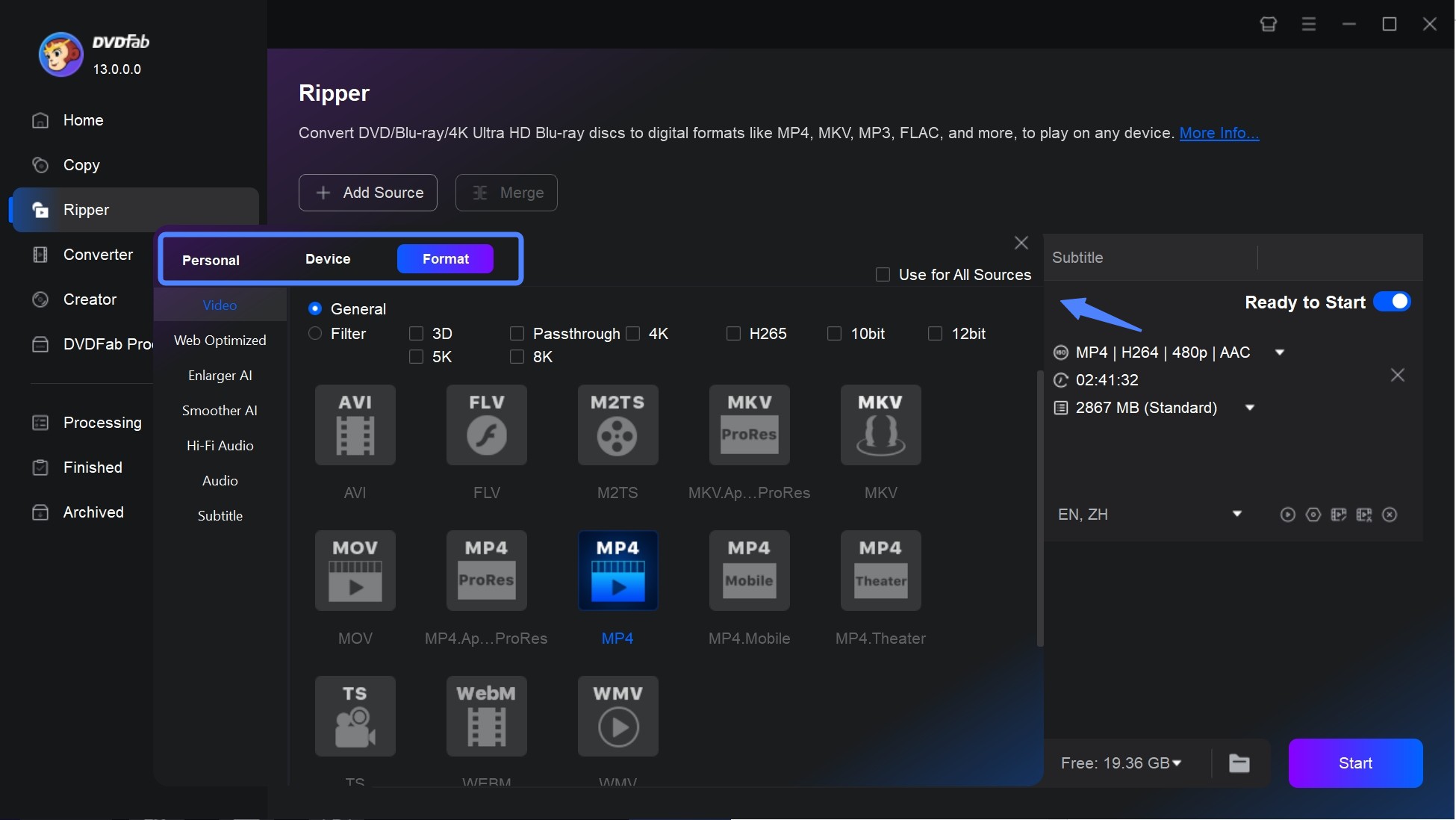The width and height of the screenshot is (1456, 820).
Task: Enable the 4K filter checkbox
Action: click(632, 332)
